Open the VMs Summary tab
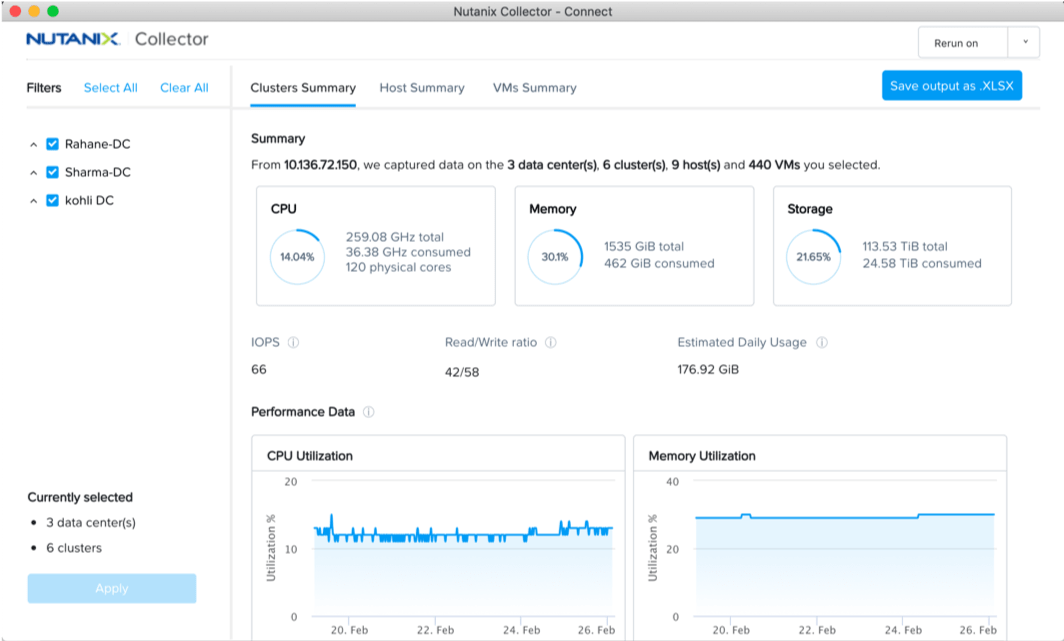The image size is (1064, 641). coord(534,88)
